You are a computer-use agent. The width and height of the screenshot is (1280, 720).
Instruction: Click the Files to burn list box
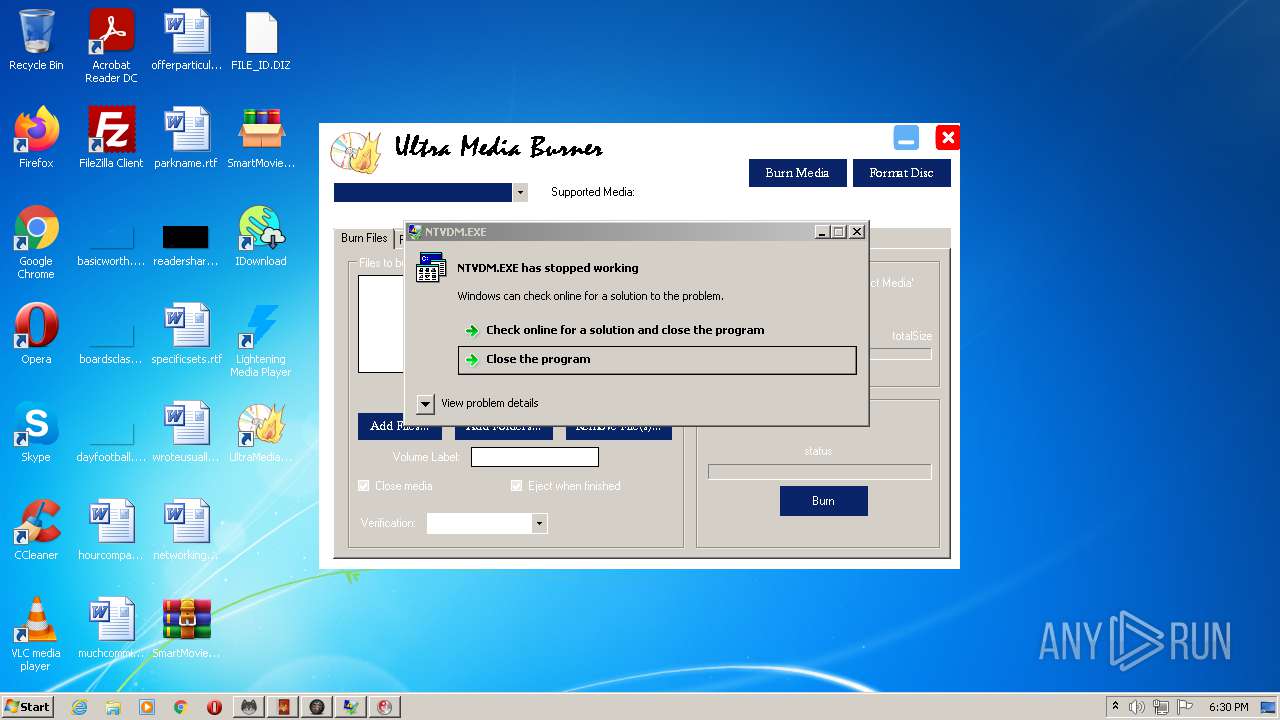[381, 325]
